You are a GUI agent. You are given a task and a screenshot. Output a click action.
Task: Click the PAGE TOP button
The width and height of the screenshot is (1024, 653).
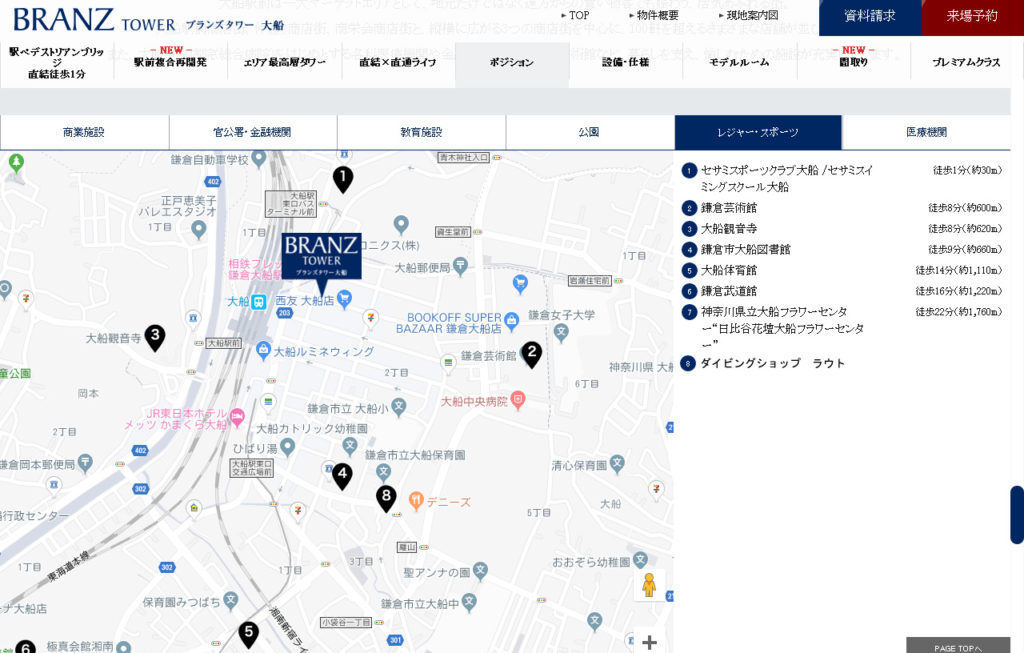tap(958, 646)
